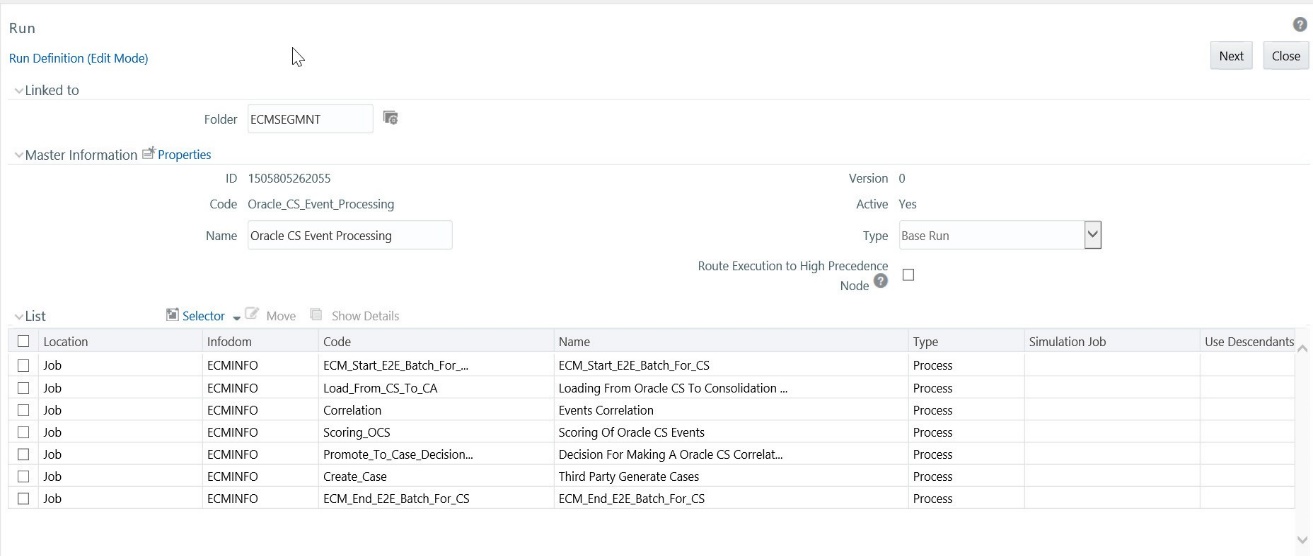This screenshot has width=1313, height=556.
Task: Click the Loading From Oracle CS To Consolidation cell
Action: (731, 388)
